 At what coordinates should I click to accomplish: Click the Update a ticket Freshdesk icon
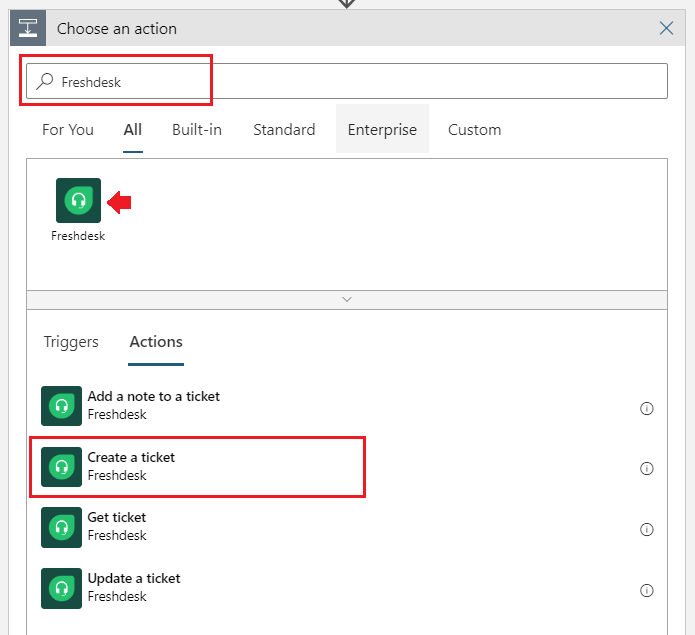tap(62, 588)
